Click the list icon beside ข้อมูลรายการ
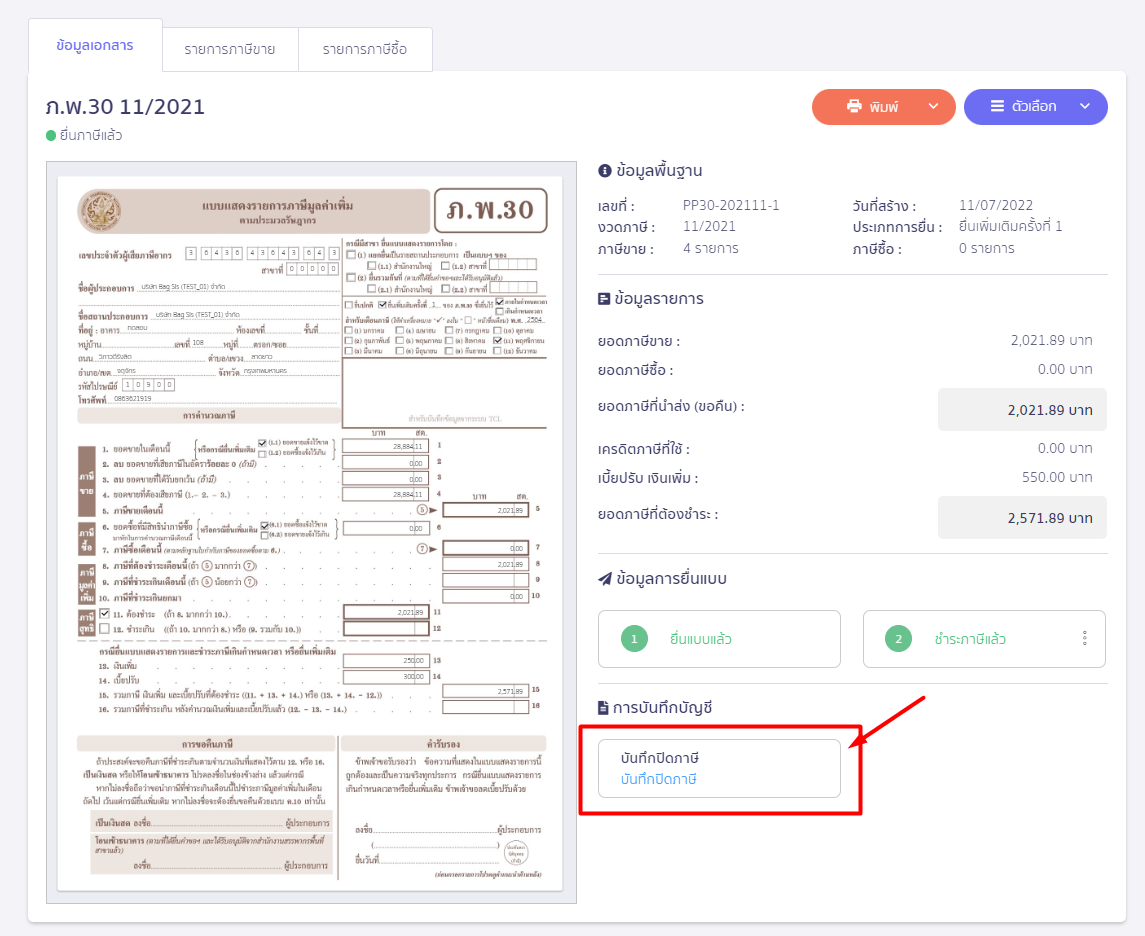 tap(603, 298)
